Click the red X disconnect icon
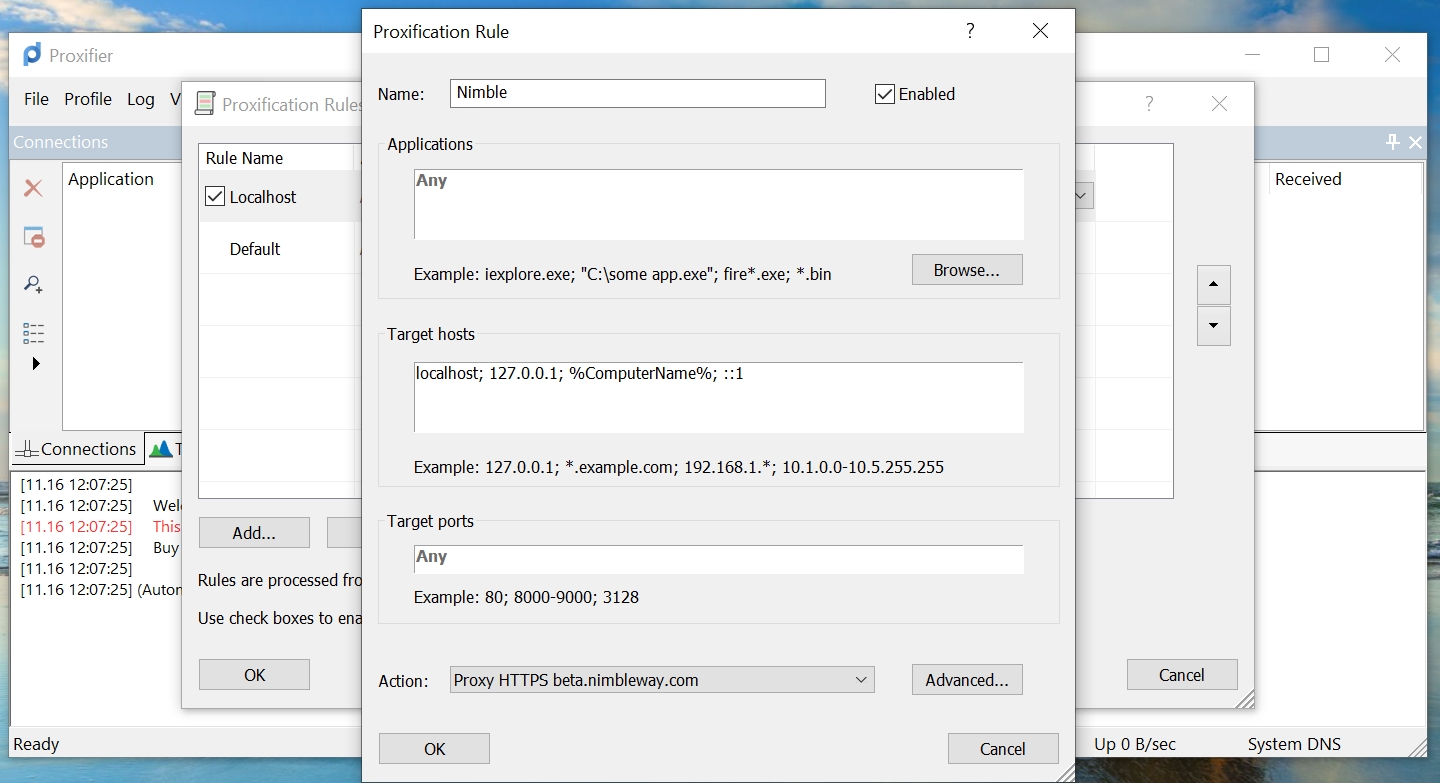 pyautogui.click(x=33, y=188)
